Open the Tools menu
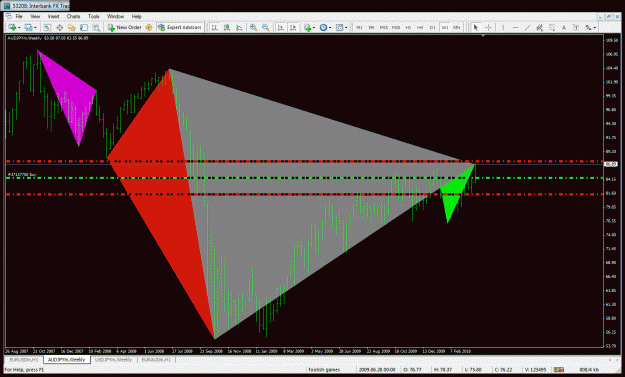 (94, 16)
